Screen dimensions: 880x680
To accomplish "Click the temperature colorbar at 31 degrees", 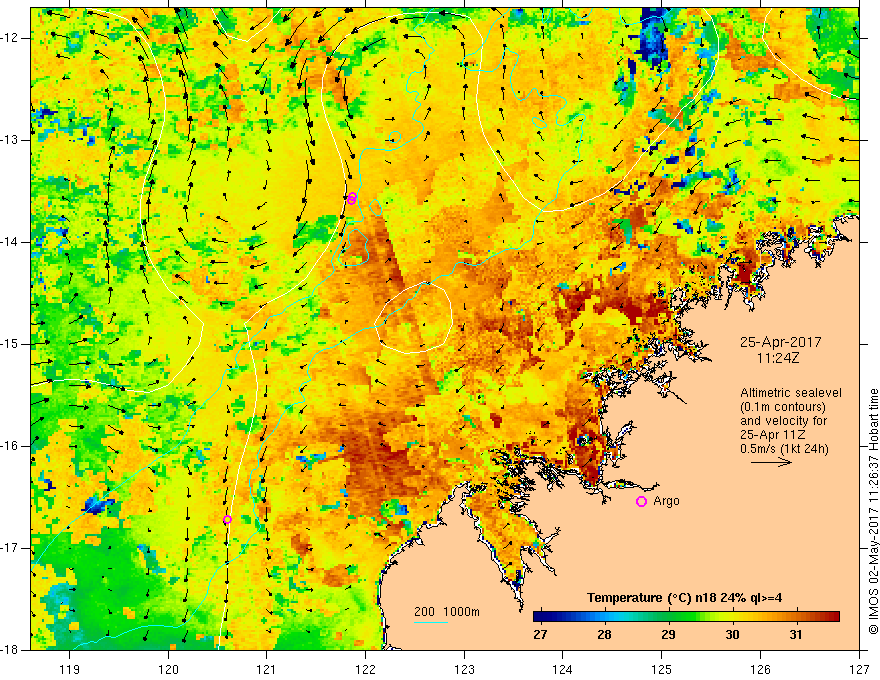I will point(796,617).
